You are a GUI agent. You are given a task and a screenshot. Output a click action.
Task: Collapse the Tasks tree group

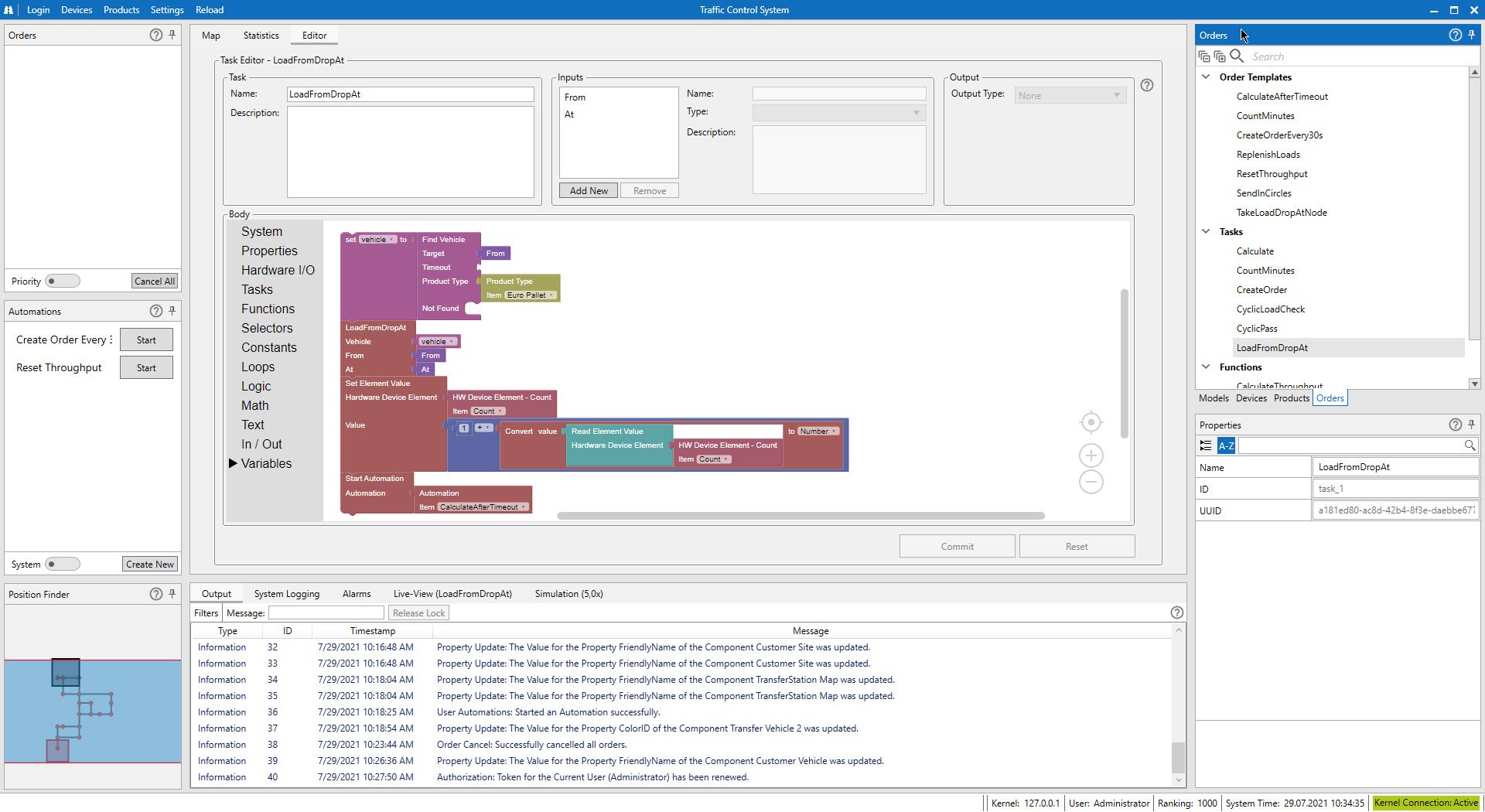click(x=1206, y=232)
